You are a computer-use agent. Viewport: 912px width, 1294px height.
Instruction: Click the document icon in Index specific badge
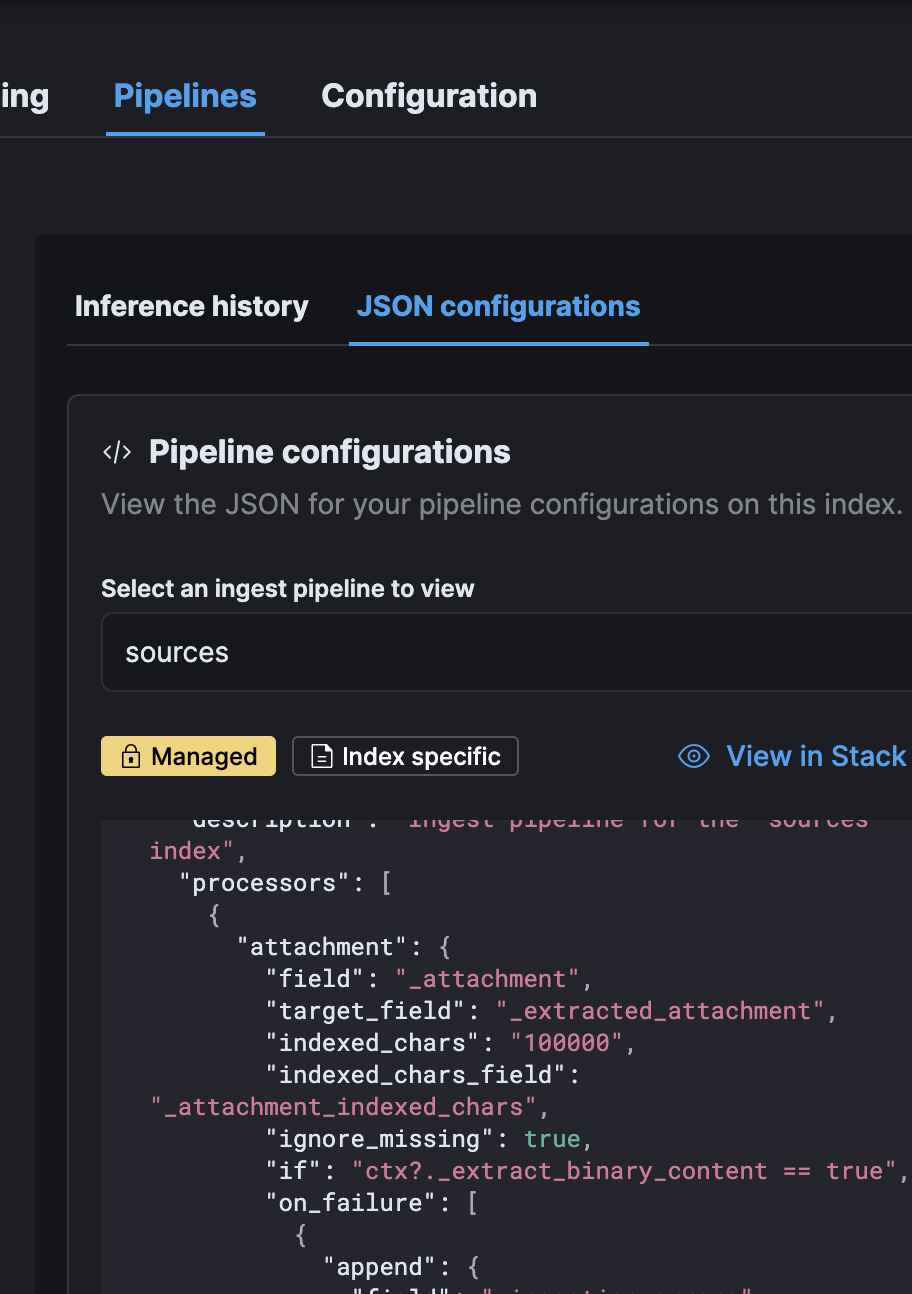321,757
